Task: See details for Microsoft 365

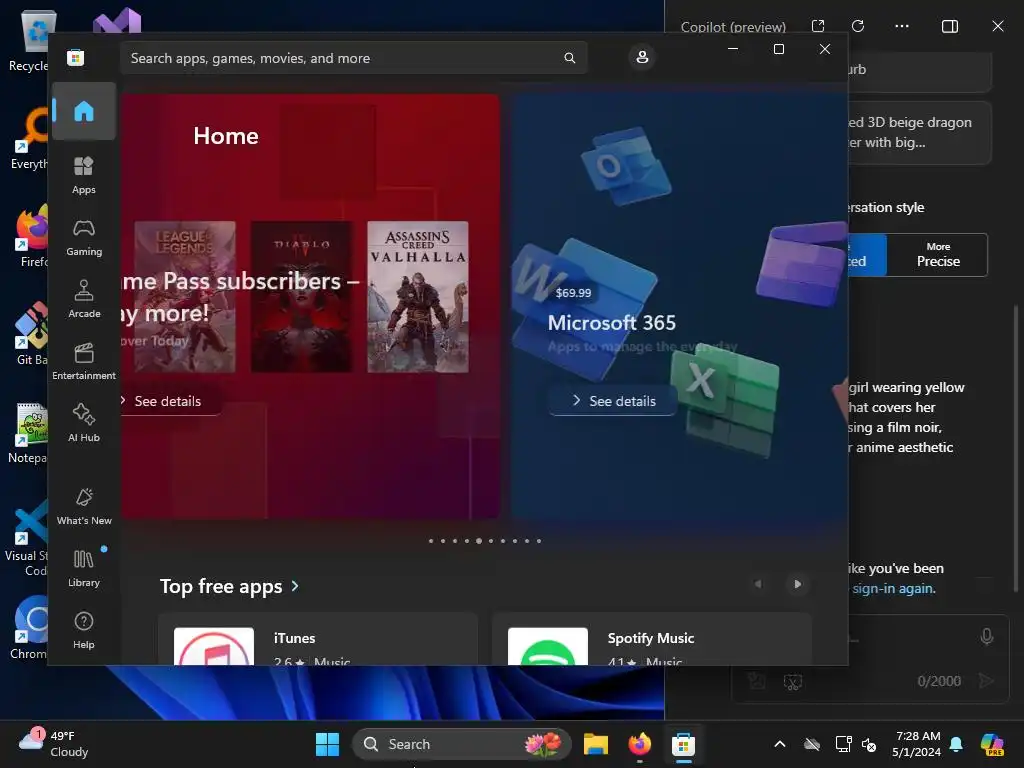Action: coord(613,401)
